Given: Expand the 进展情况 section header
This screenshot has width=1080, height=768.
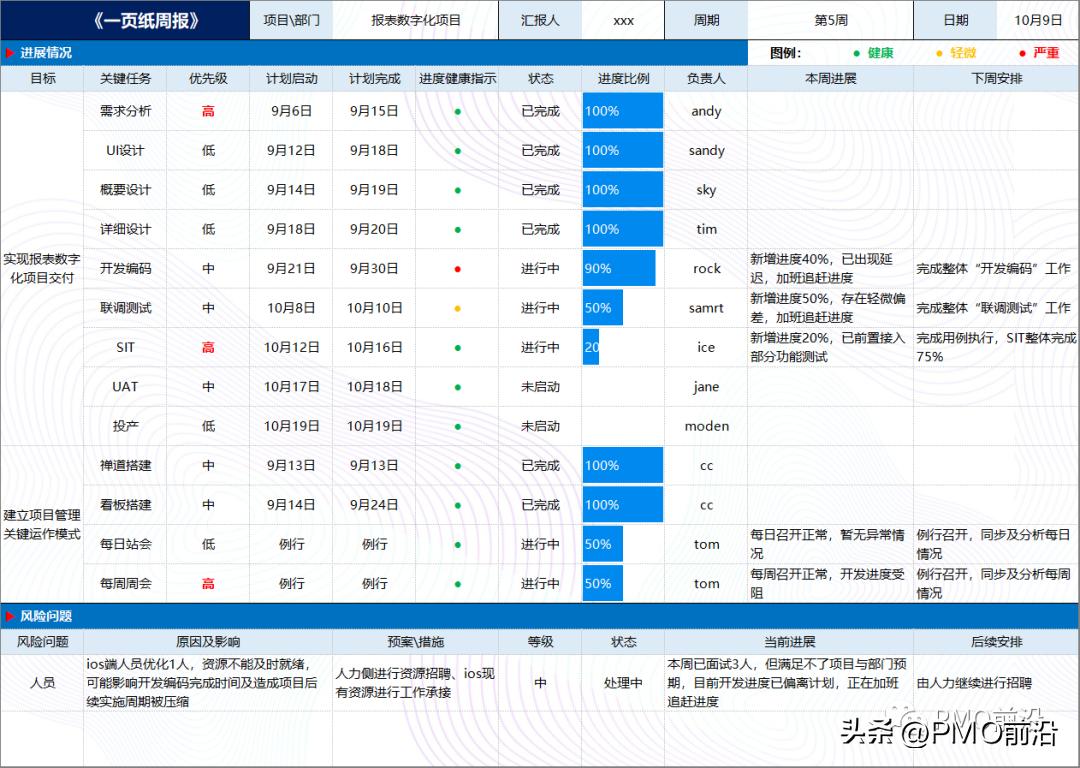Looking at the screenshot, I should coord(44,52).
